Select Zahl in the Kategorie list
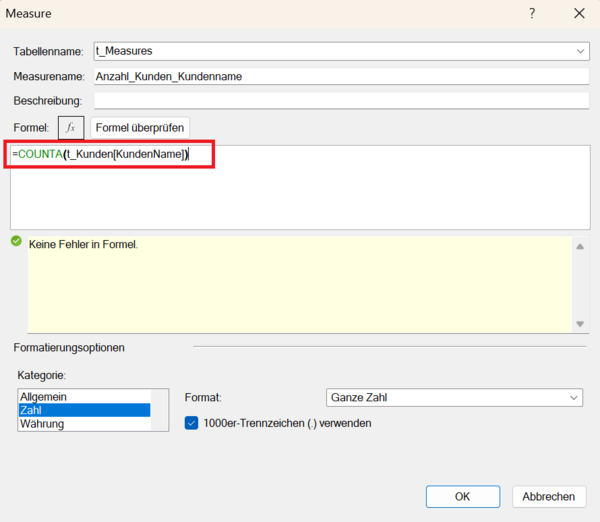The image size is (600, 522). (x=84, y=410)
